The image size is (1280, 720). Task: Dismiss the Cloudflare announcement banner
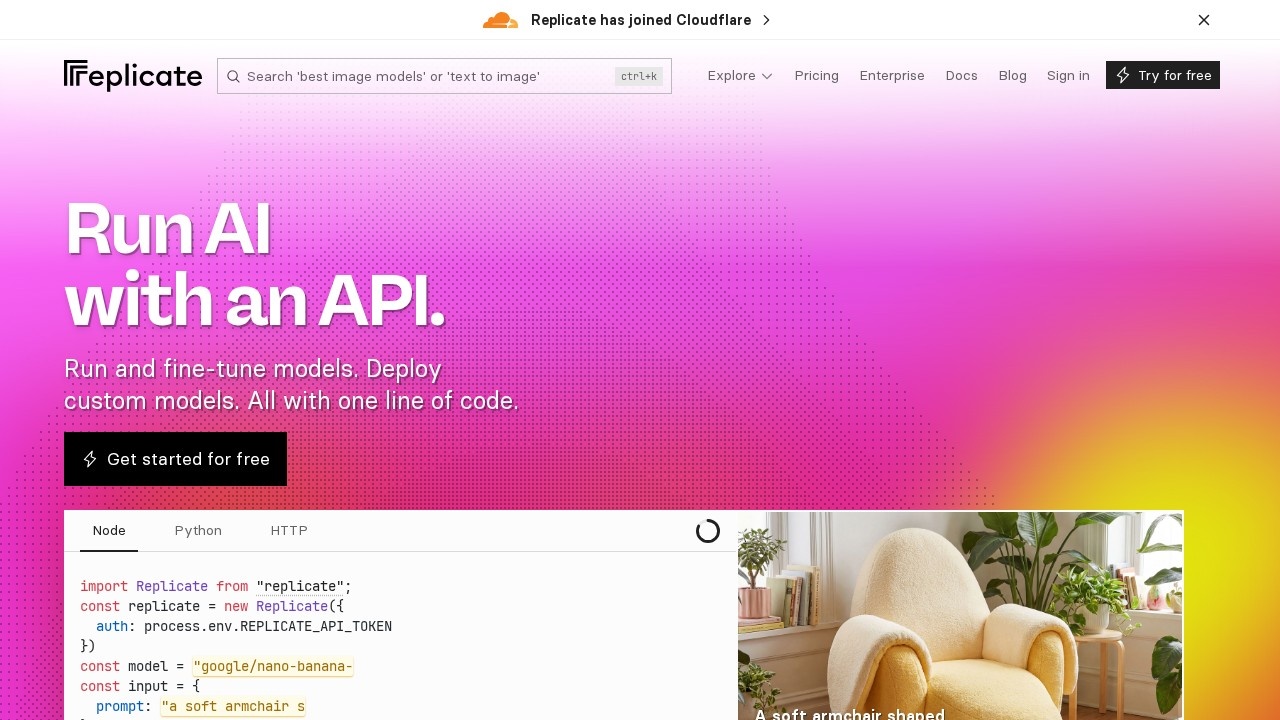coord(1204,20)
